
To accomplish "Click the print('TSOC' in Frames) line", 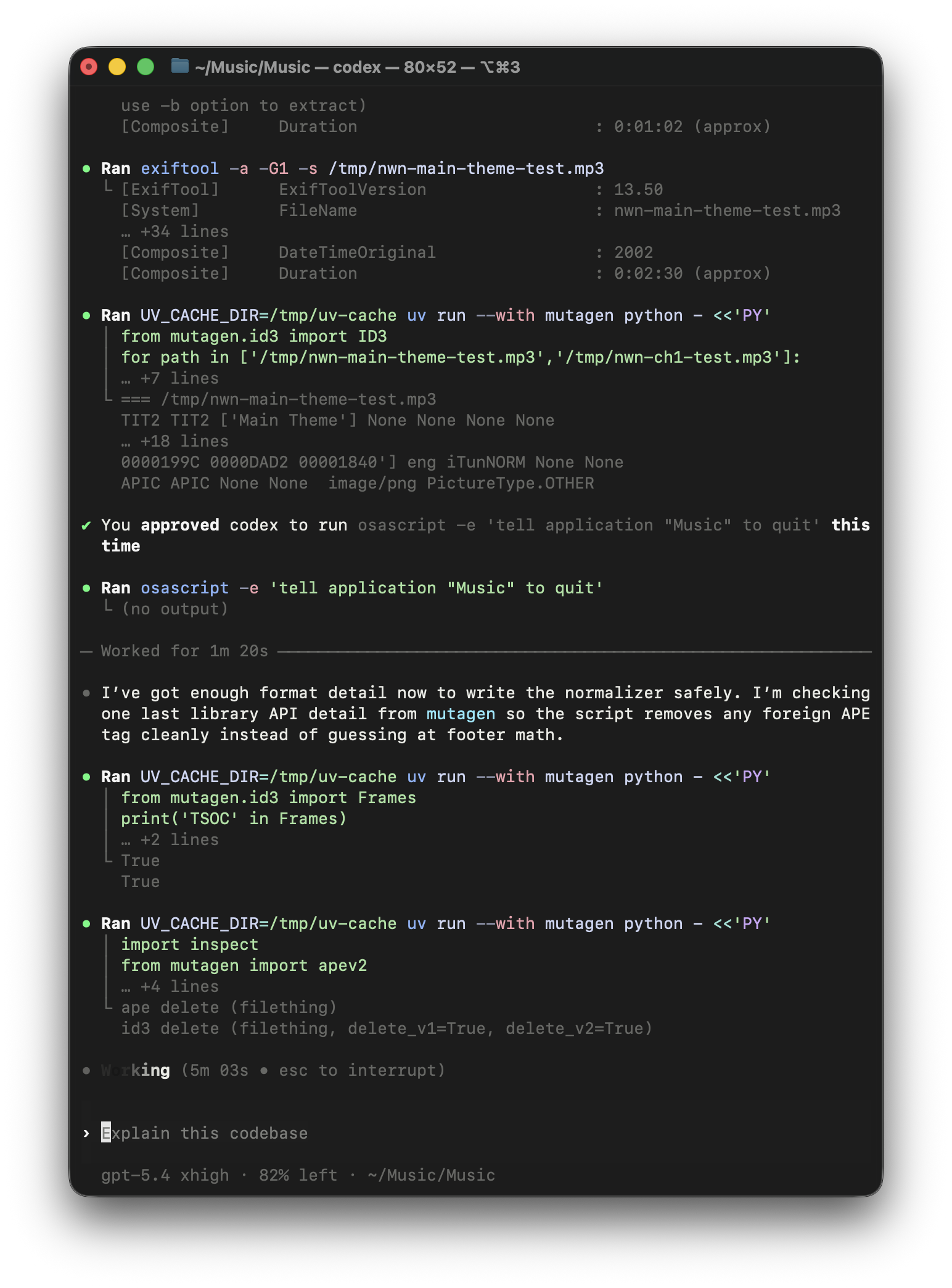I will coord(234,819).
